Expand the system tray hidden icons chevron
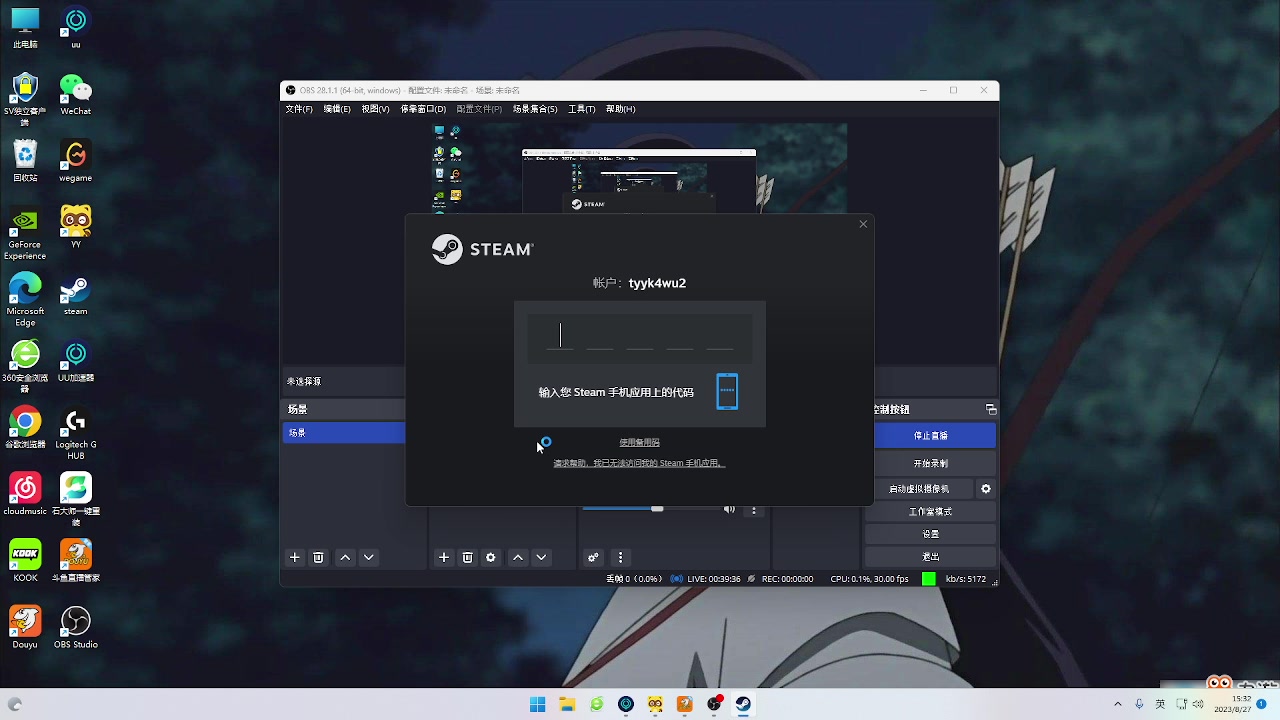The image size is (1280, 720). [1118, 704]
